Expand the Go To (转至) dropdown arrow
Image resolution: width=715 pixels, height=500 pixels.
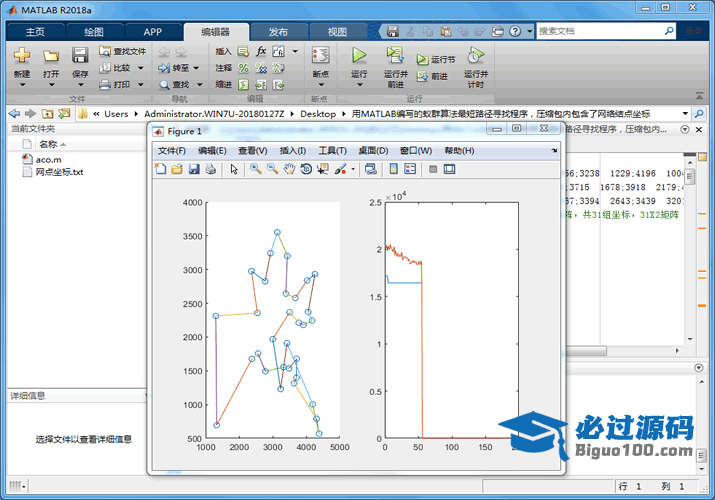pyautogui.click(x=197, y=68)
